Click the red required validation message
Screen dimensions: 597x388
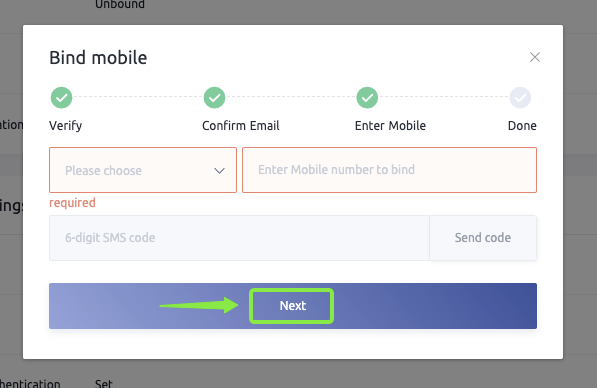pyautogui.click(x=72, y=203)
